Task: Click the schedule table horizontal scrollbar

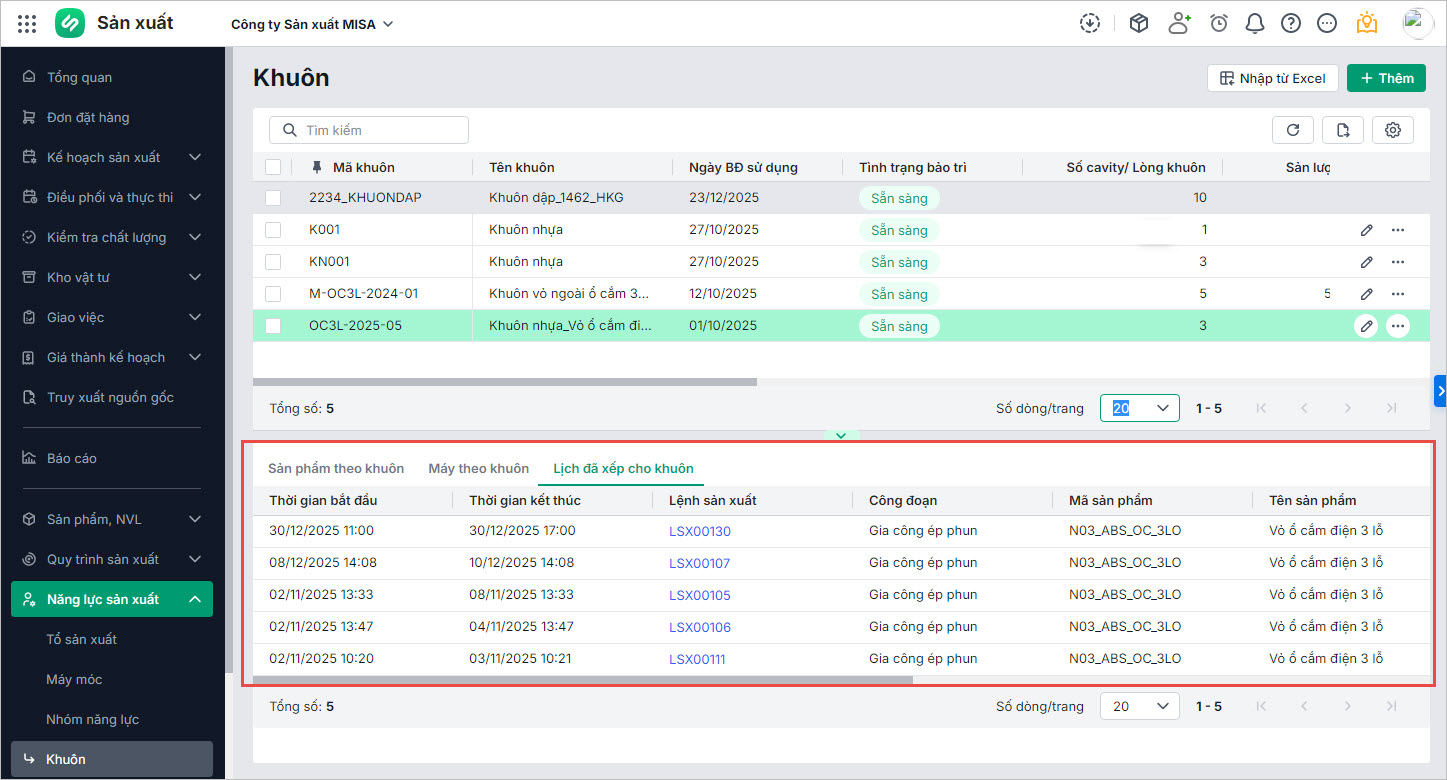Action: (583, 680)
